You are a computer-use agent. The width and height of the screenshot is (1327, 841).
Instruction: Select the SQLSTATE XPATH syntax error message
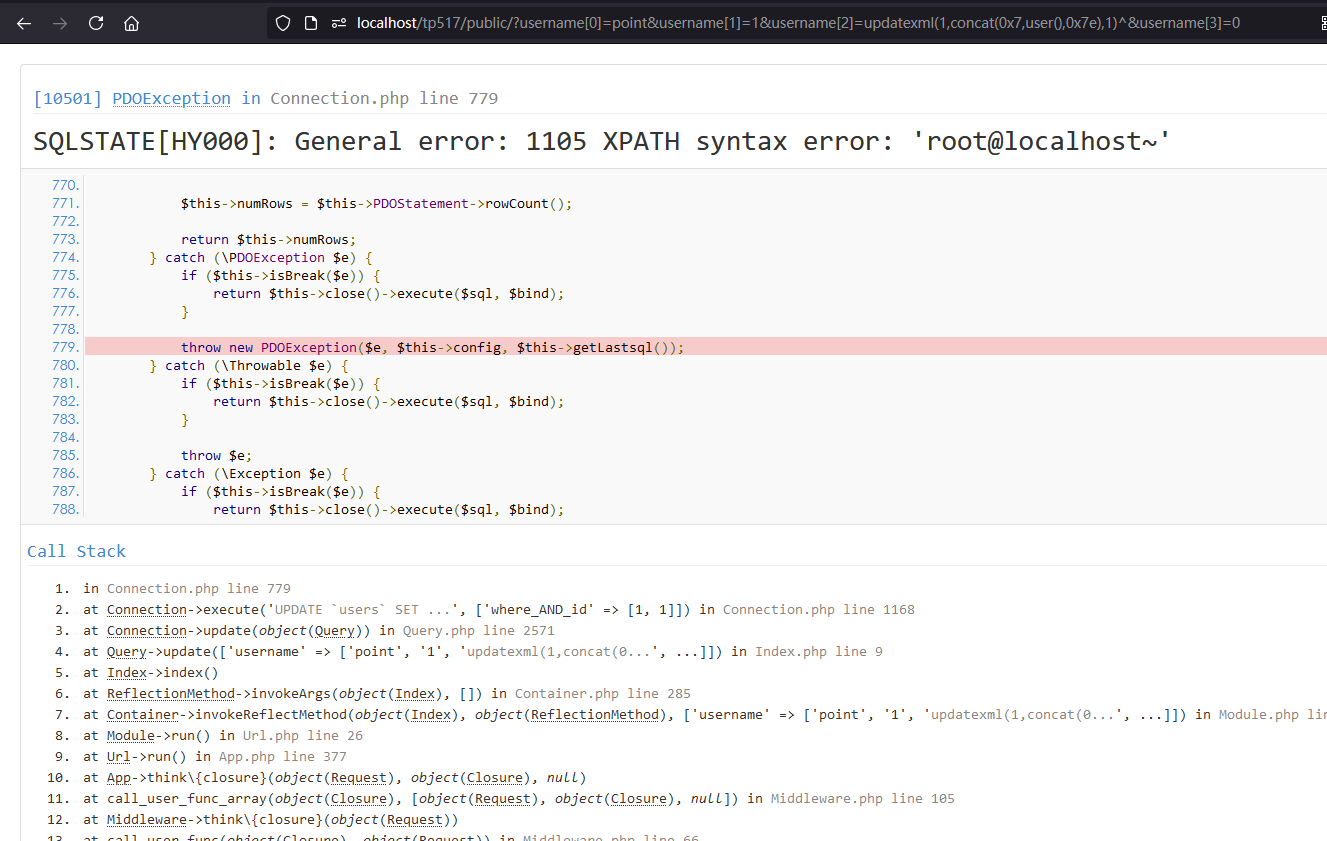tap(602, 142)
